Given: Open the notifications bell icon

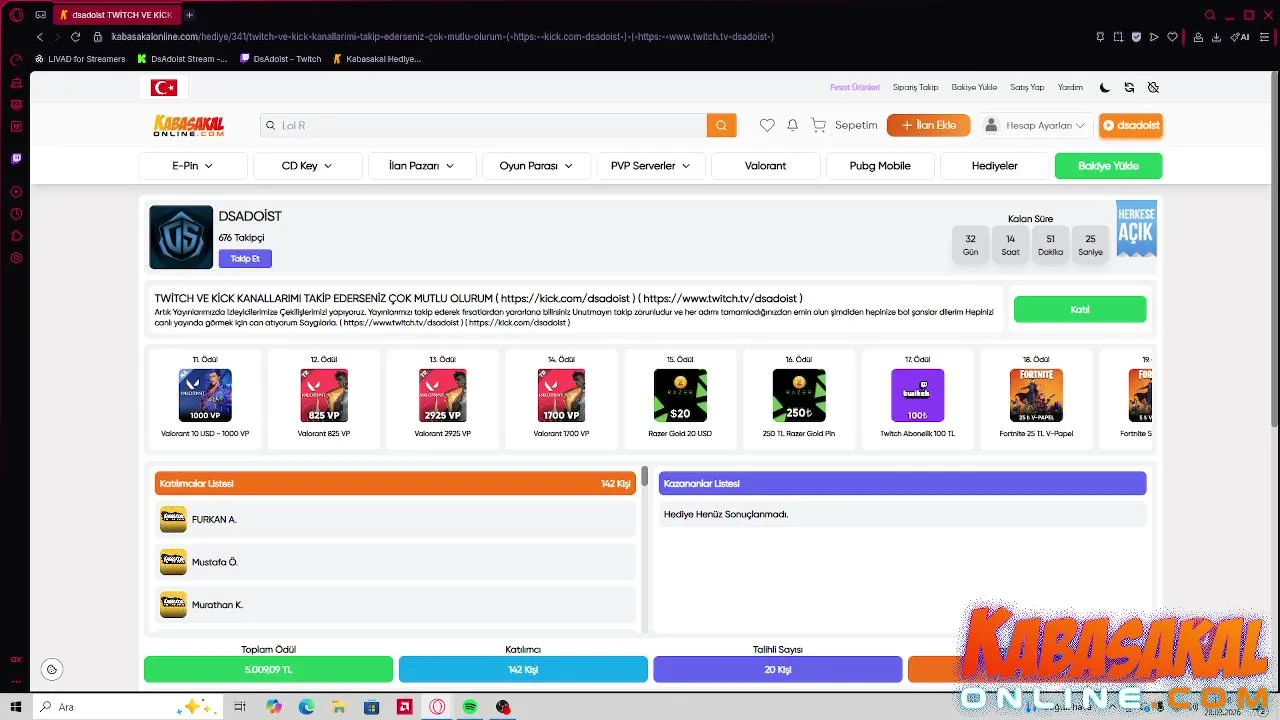Looking at the screenshot, I should pyautogui.click(x=792, y=125).
